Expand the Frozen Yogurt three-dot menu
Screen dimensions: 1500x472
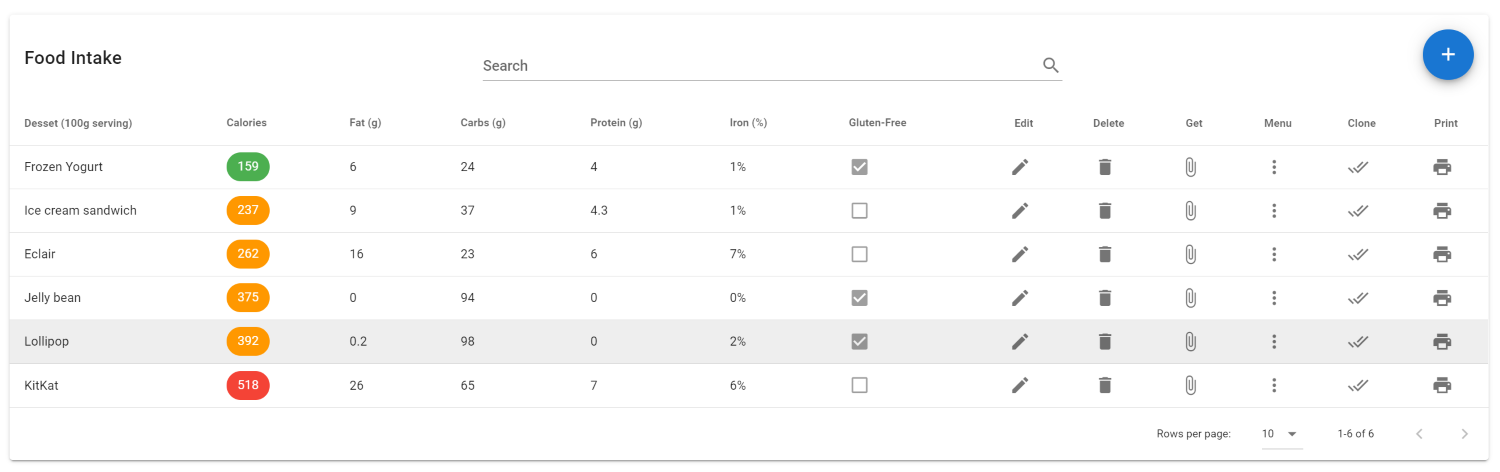[1274, 167]
